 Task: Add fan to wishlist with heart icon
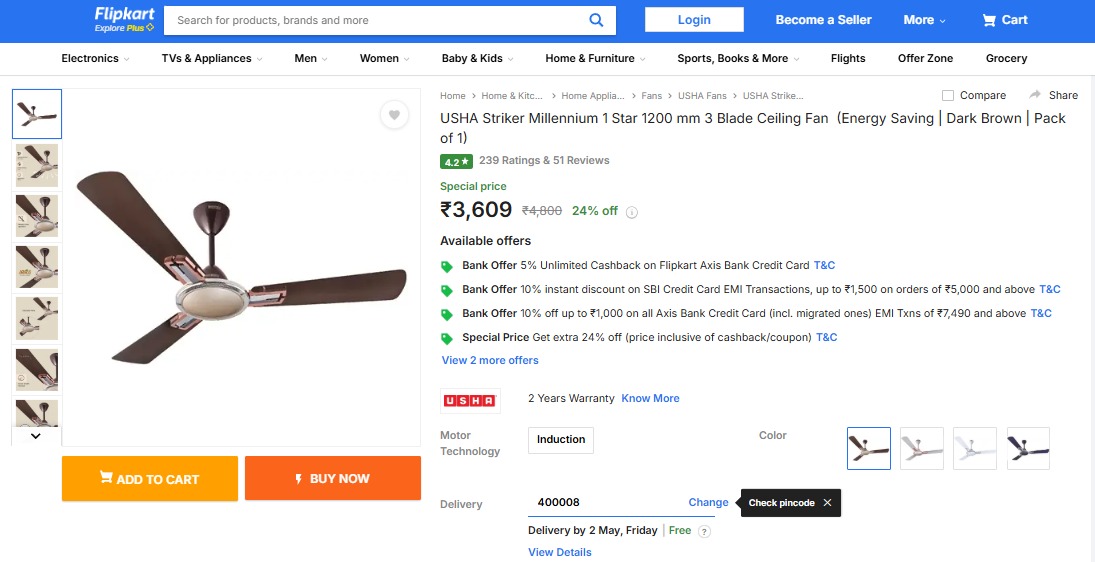pos(394,115)
